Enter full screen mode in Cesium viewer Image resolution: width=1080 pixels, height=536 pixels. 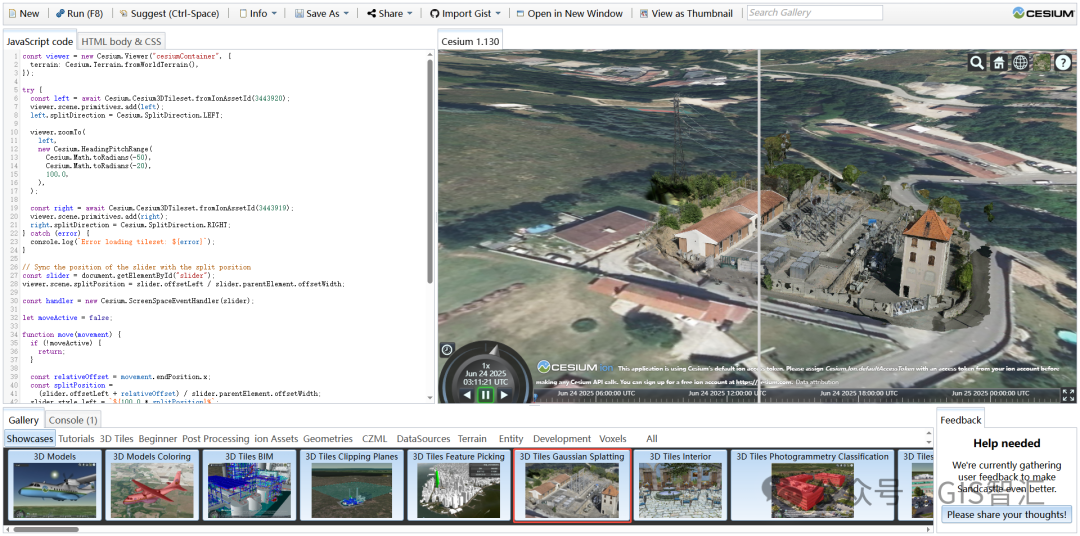click(x=1068, y=395)
